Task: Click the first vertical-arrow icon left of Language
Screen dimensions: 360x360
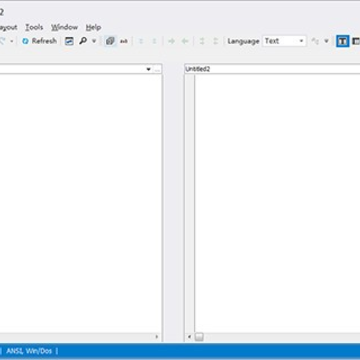Action: coord(202,41)
